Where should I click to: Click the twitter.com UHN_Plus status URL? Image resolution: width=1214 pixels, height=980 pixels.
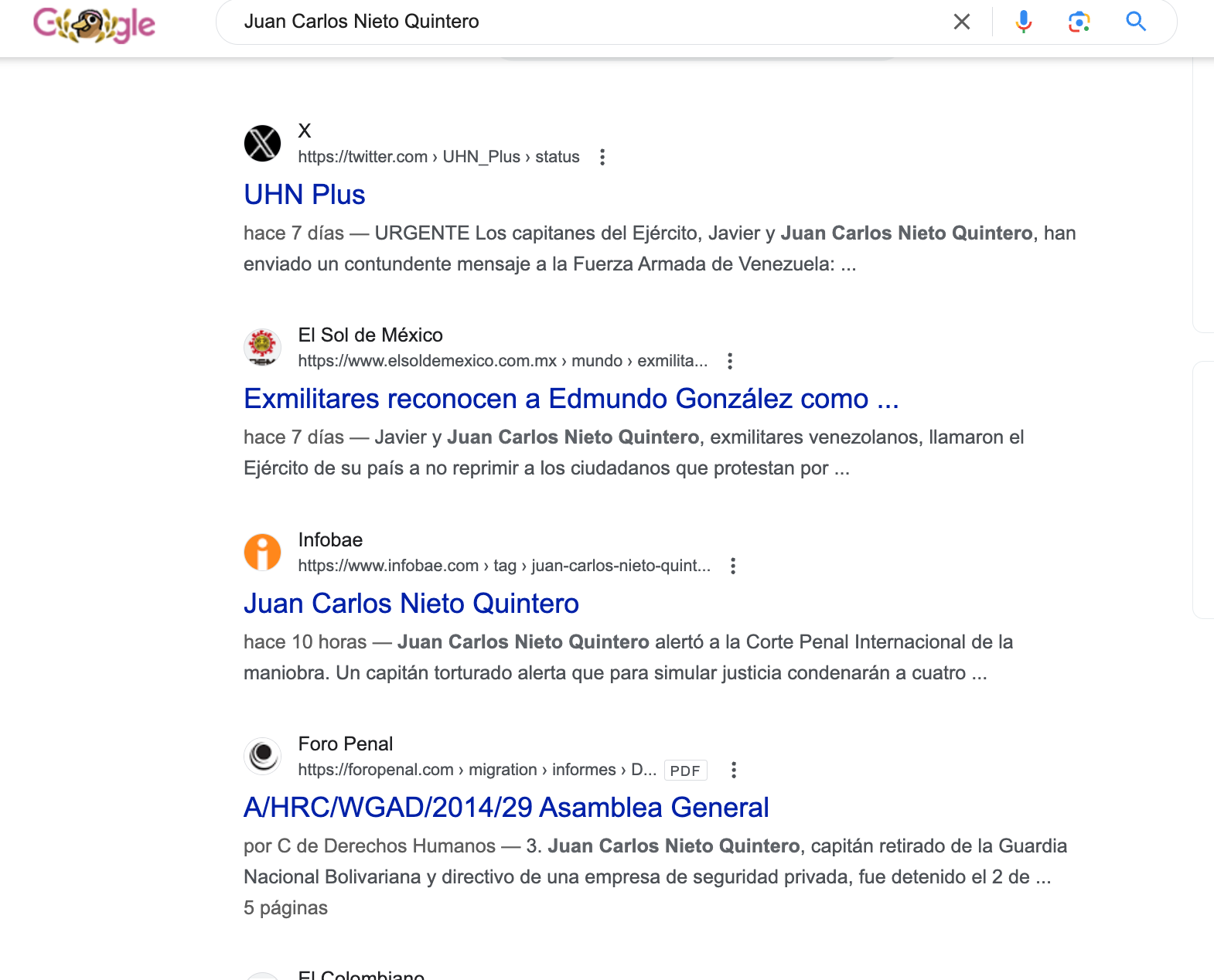[x=438, y=157]
